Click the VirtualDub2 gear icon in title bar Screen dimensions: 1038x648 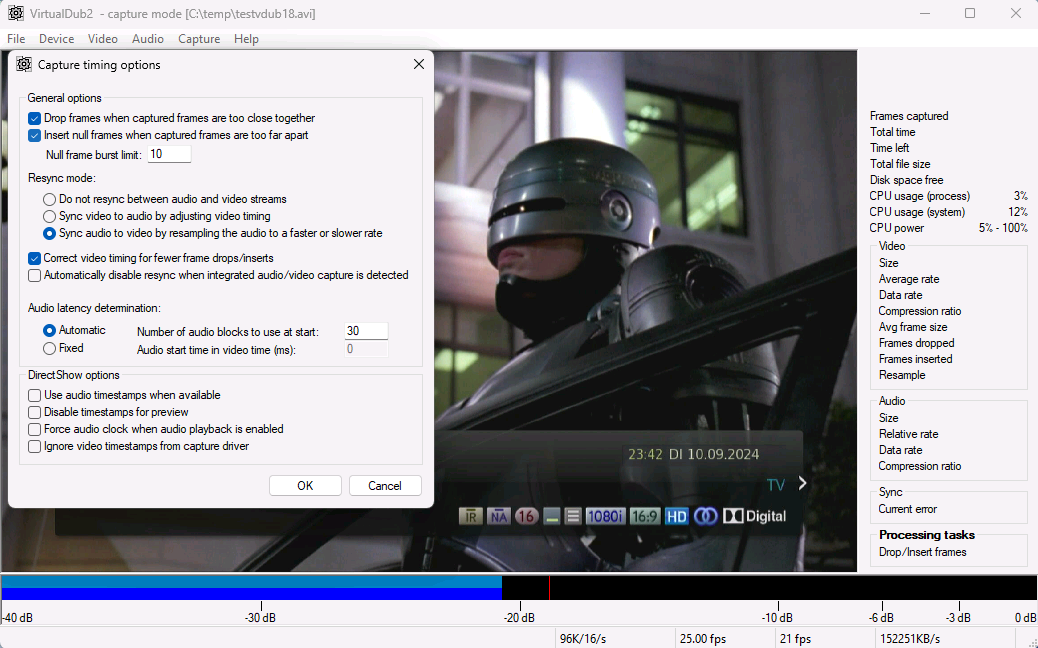pyautogui.click(x=15, y=13)
